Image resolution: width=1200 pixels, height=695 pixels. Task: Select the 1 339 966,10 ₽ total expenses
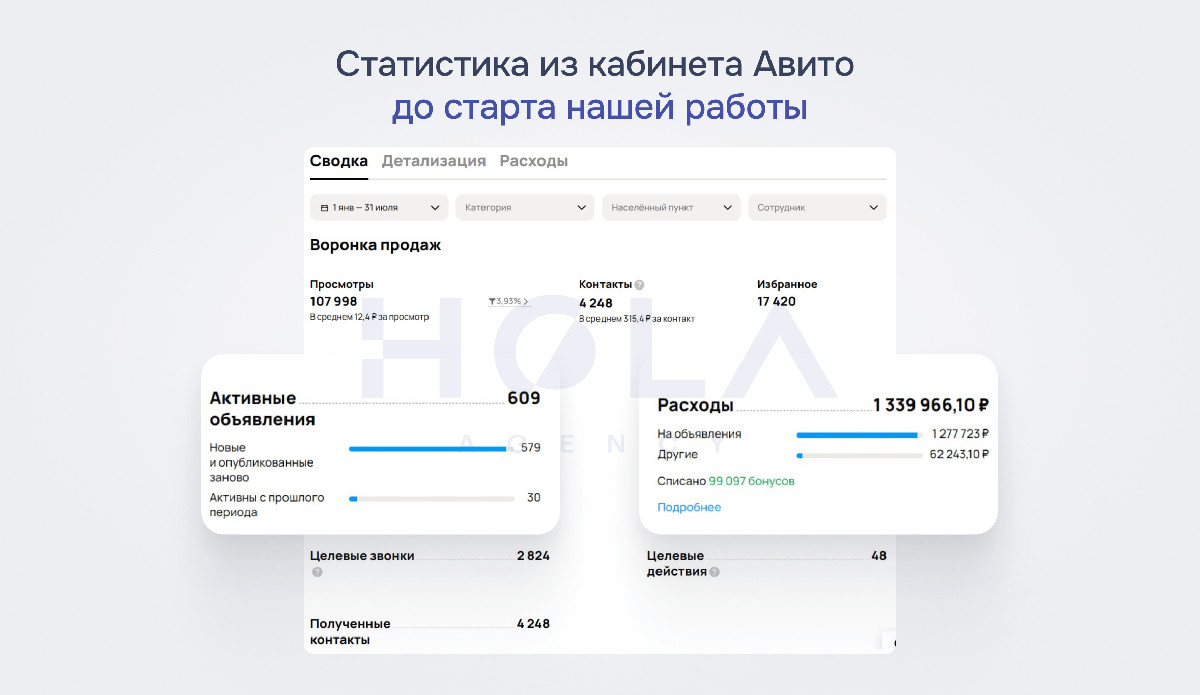(931, 405)
